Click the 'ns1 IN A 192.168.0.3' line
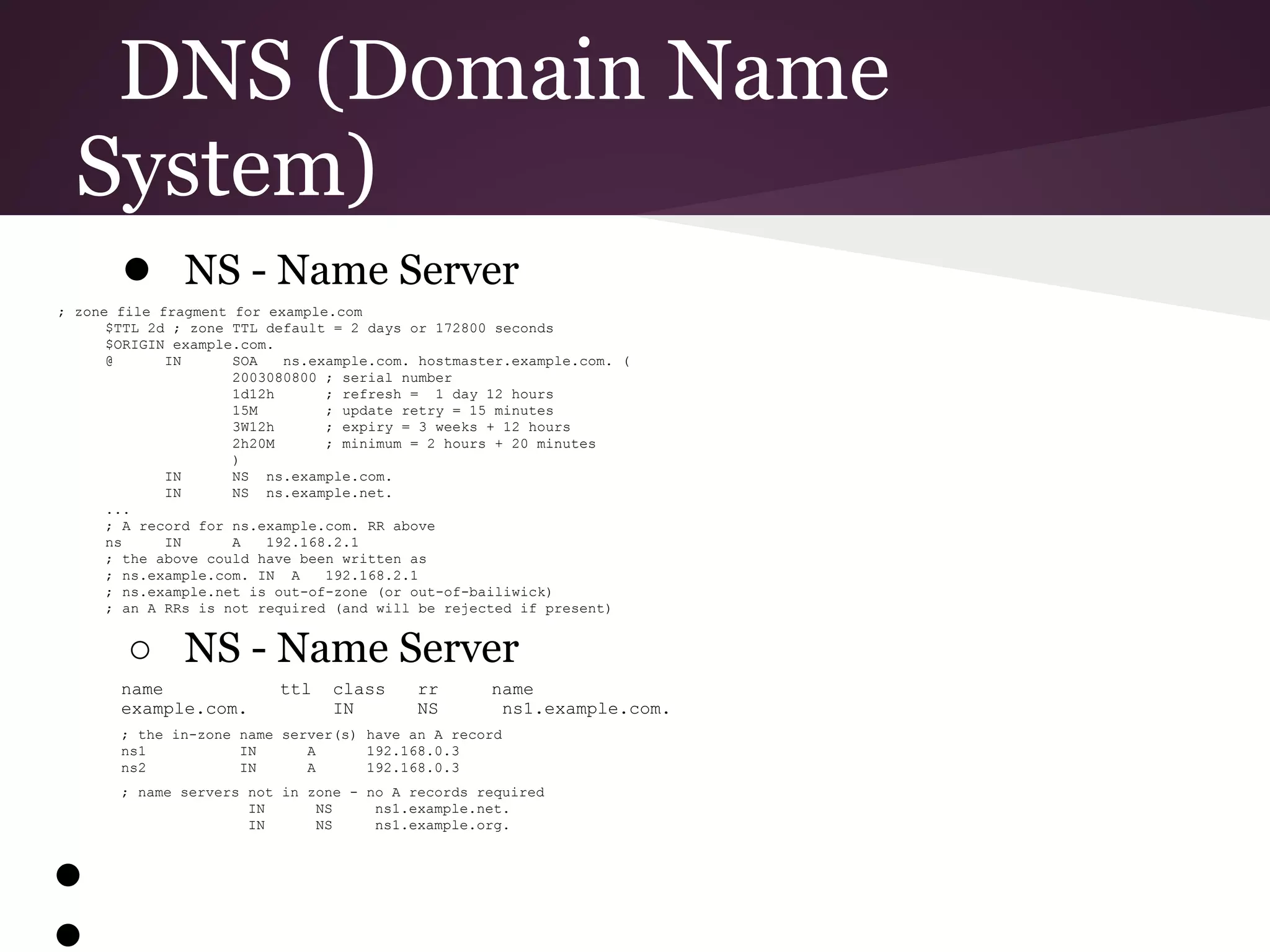Viewport: 1270px width, 952px height. 290,751
